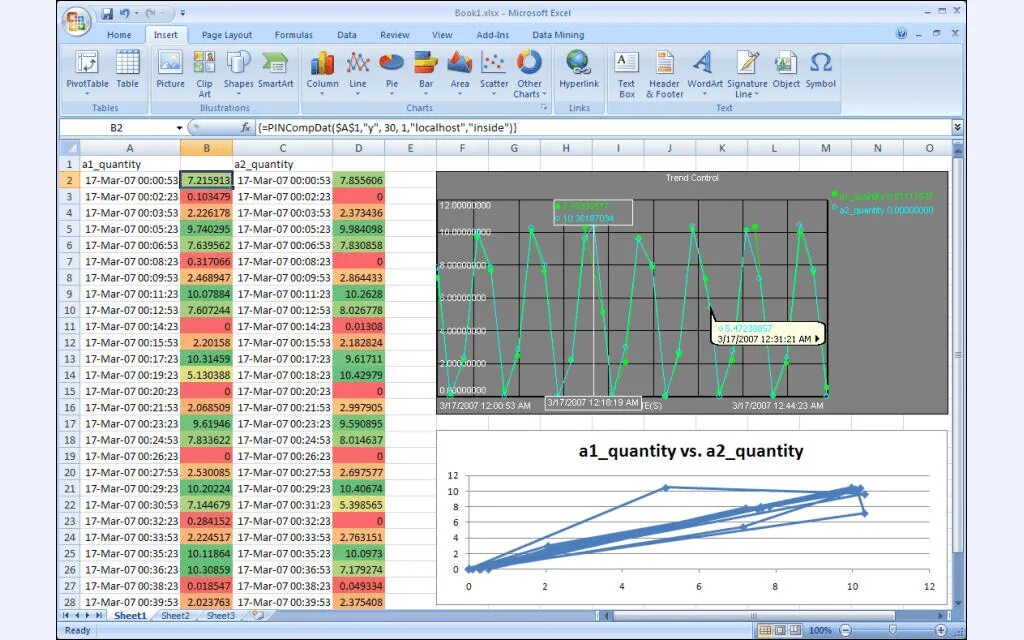The width and height of the screenshot is (1024, 640).
Task: Open the Name Box dropdown
Action: point(179,128)
